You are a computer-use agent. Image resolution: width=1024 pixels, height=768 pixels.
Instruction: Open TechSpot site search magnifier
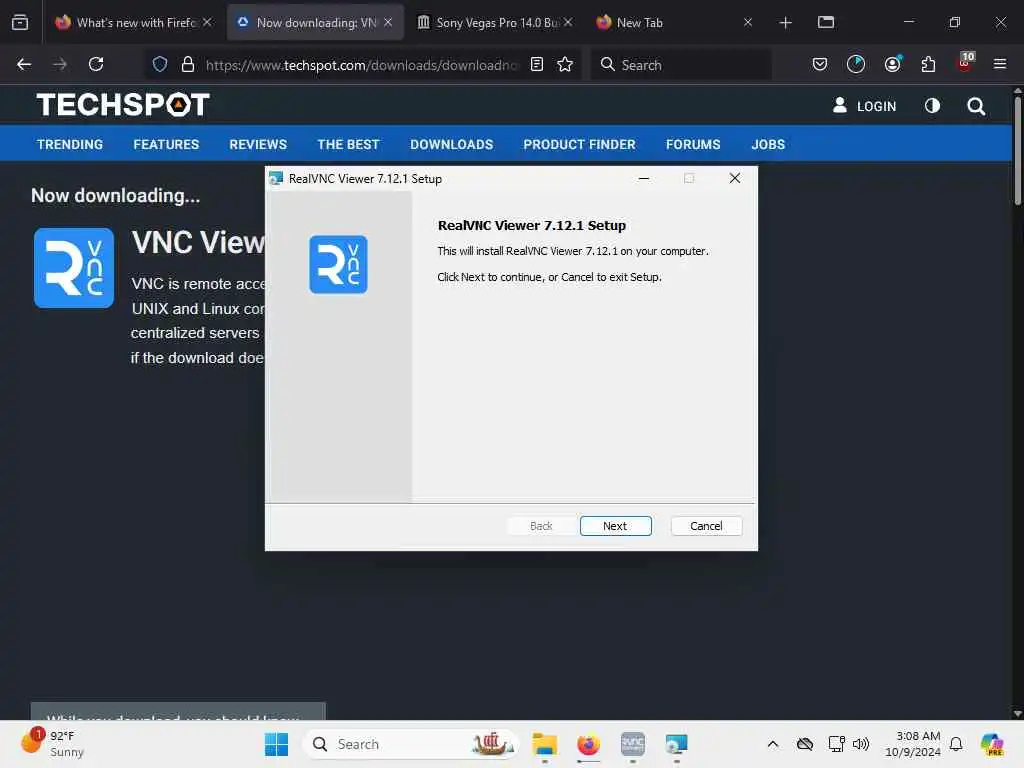[976, 106]
